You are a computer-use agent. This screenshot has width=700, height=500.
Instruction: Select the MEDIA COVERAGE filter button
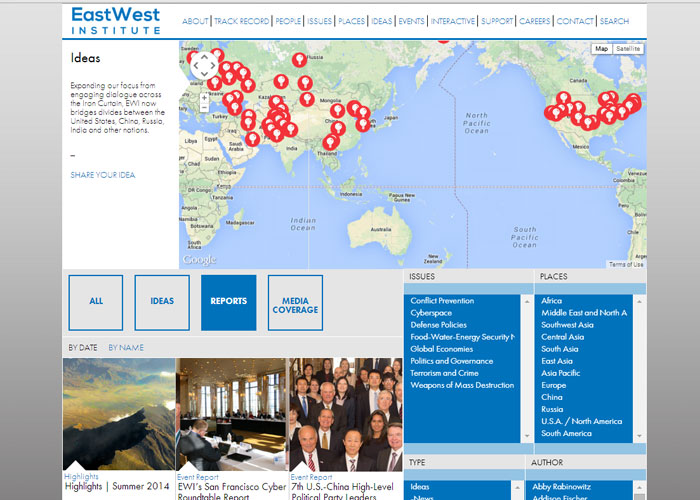coord(295,303)
